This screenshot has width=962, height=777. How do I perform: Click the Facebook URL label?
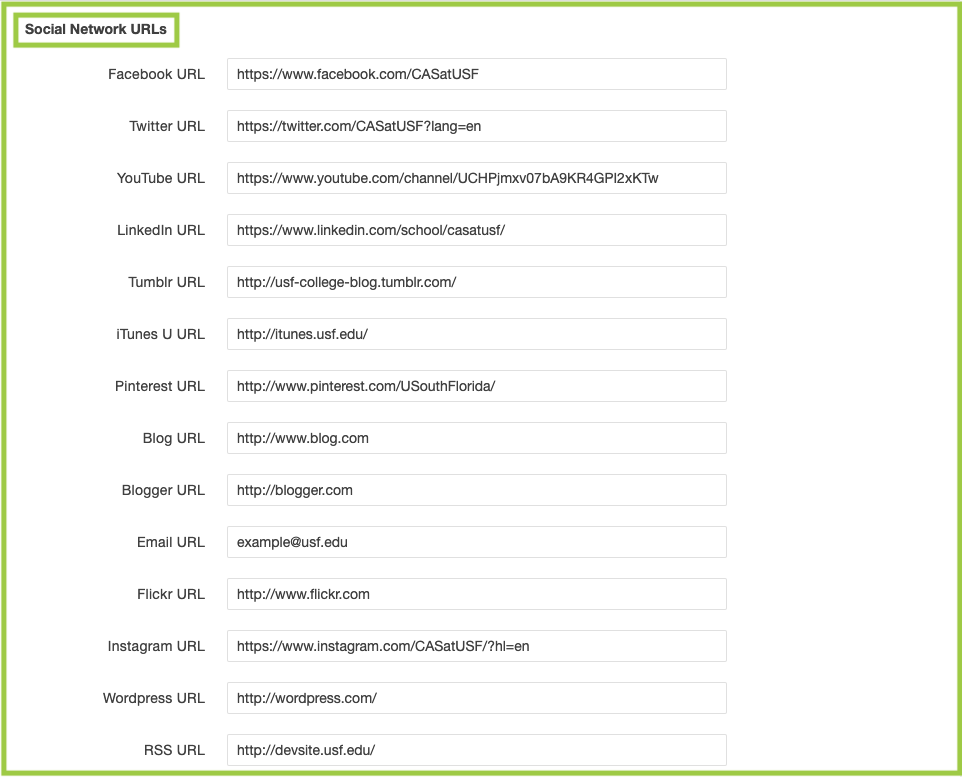coord(156,74)
